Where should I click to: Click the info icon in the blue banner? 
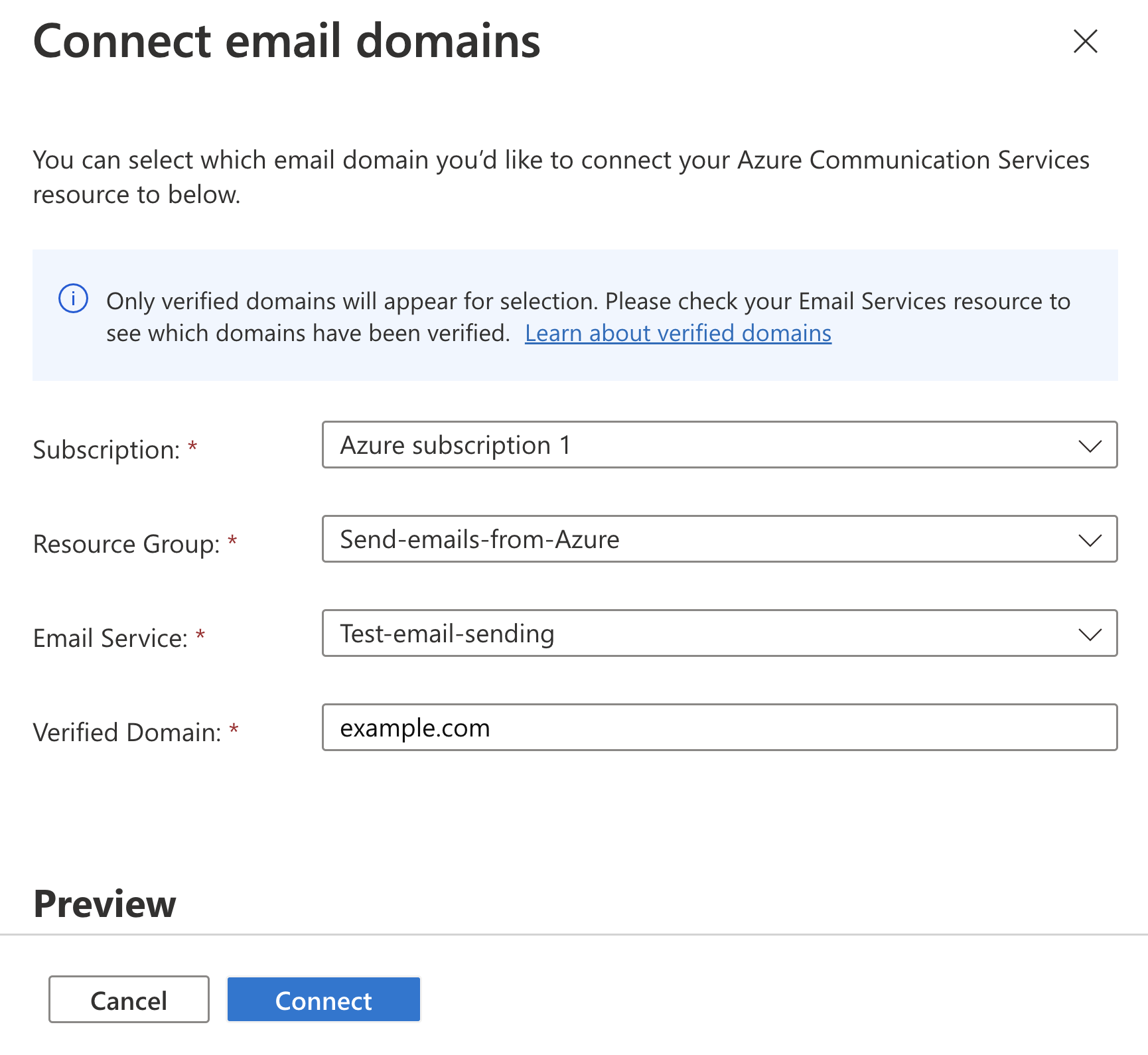pos(73,299)
